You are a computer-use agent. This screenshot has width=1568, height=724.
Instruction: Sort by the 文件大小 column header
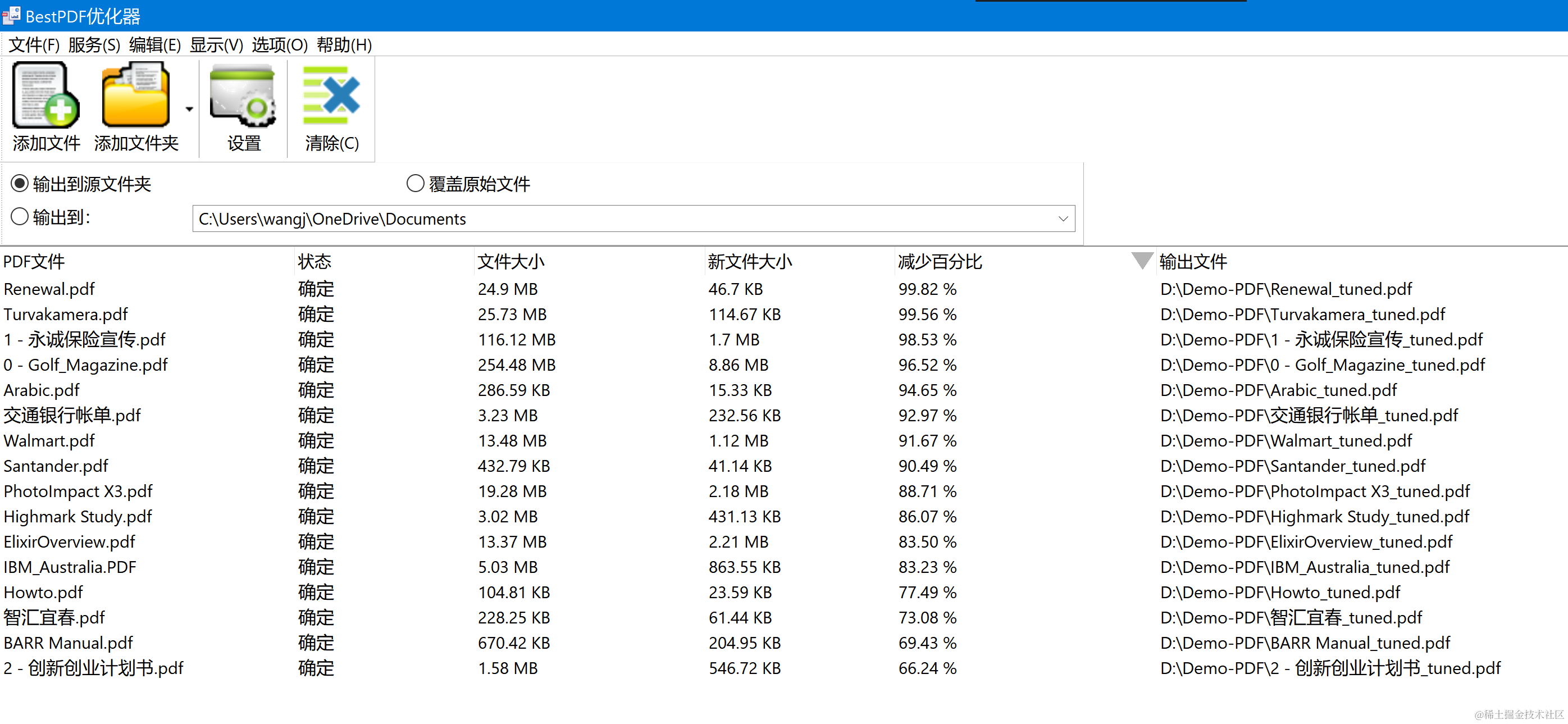pos(510,261)
